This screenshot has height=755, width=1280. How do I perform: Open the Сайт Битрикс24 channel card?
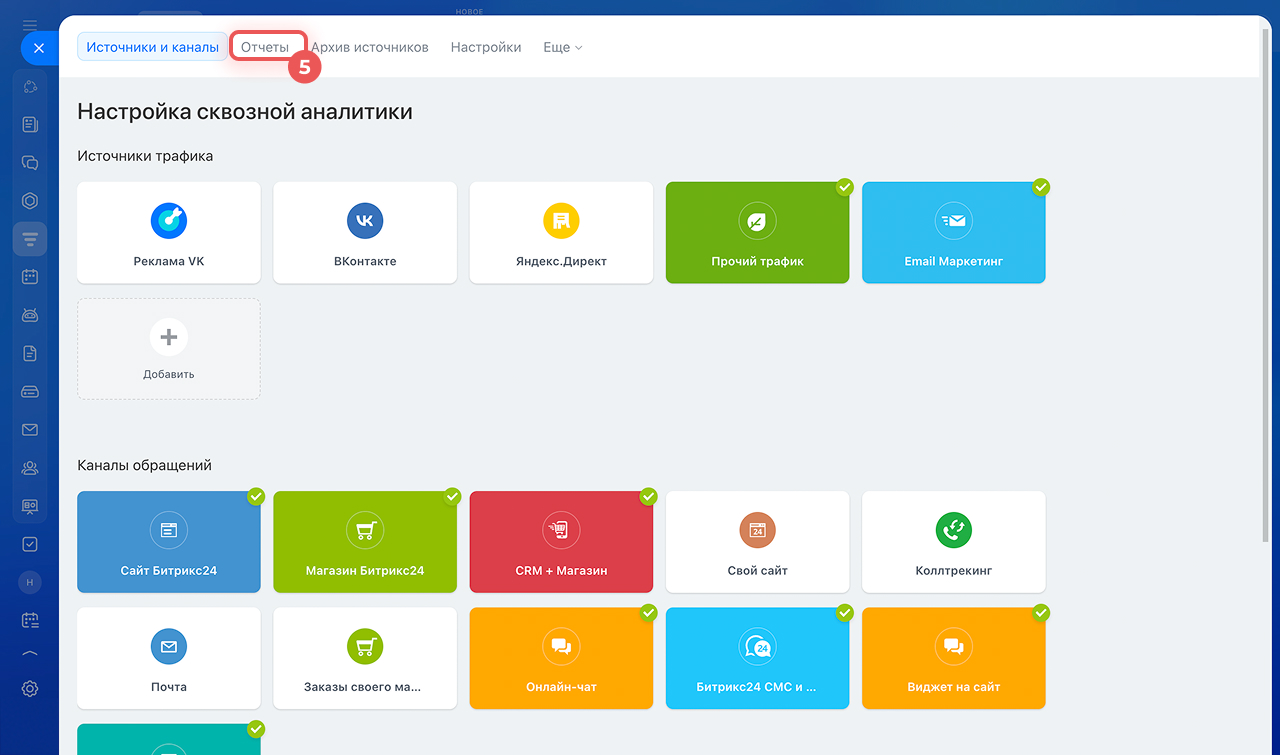click(x=169, y=542)
